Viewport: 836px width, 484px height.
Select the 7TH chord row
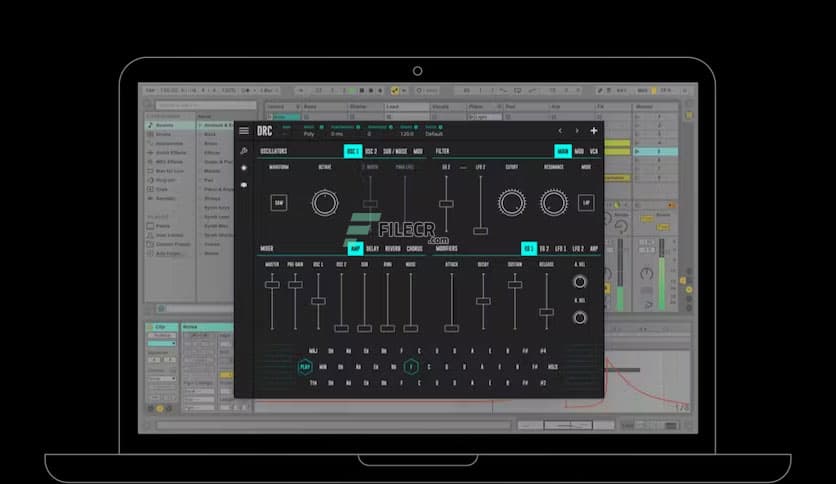tap(314, 383)
